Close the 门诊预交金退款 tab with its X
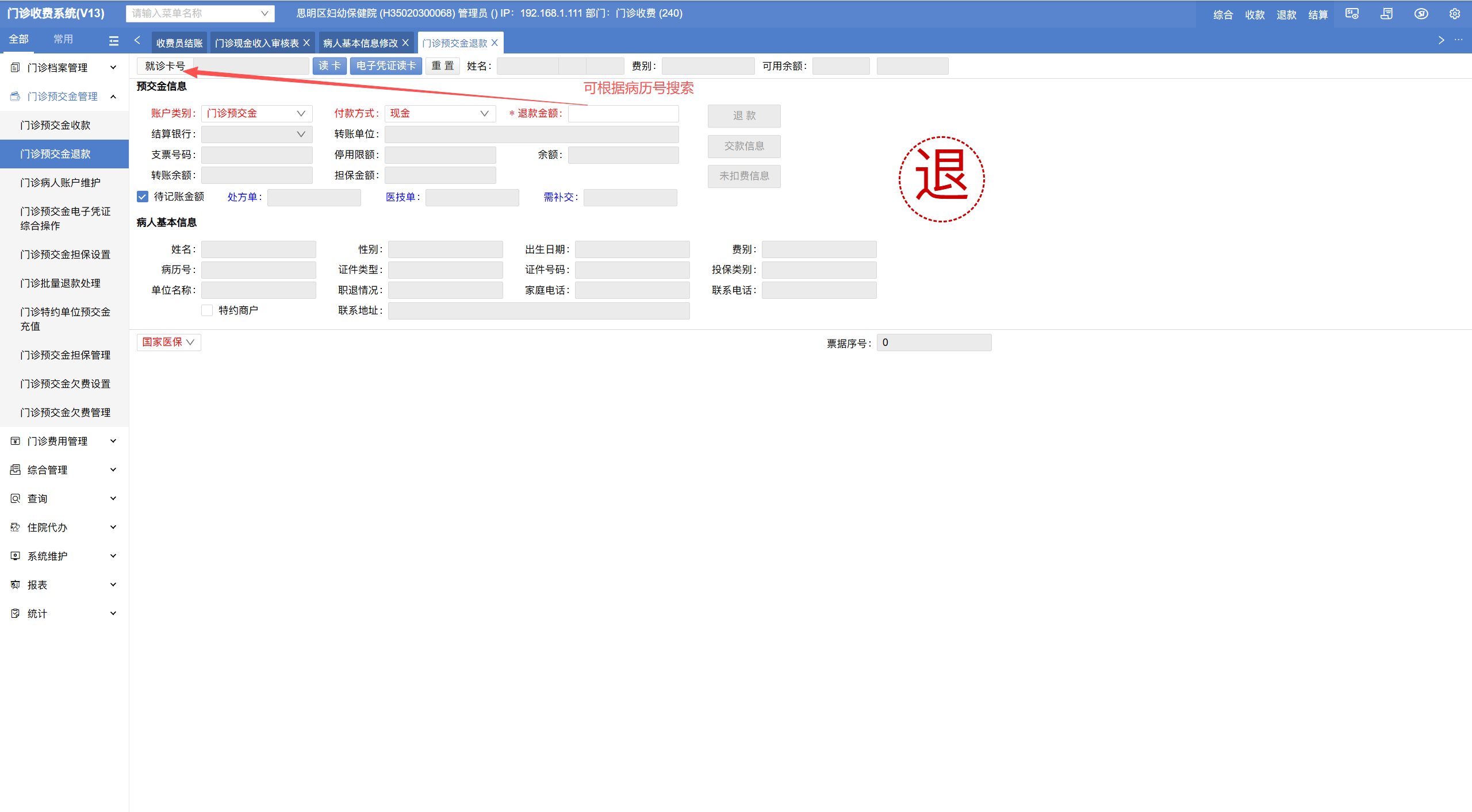1472x812 pixels. (x=494, y=43)
